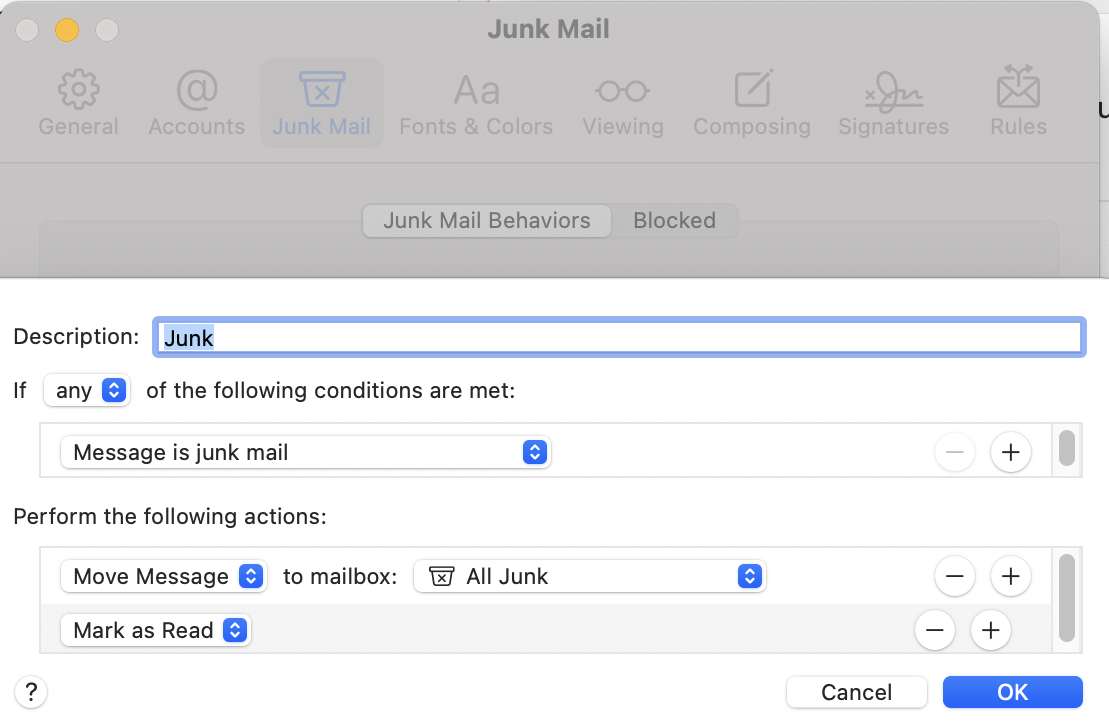Remove the Move Message action row
1109x727 pixels.
(x=954, y=576)
